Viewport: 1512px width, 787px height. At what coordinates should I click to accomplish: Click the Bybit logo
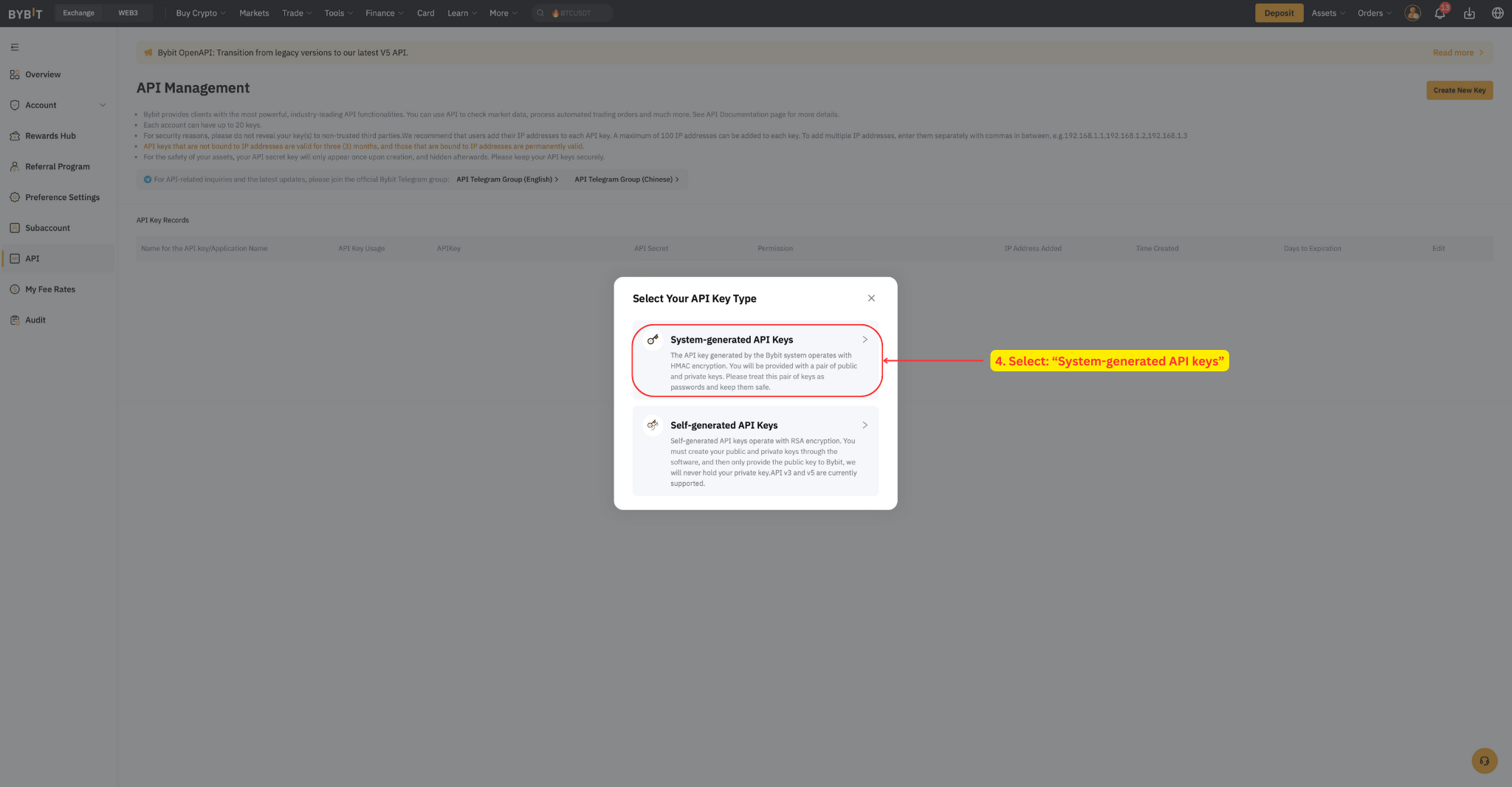pos(25,13)
